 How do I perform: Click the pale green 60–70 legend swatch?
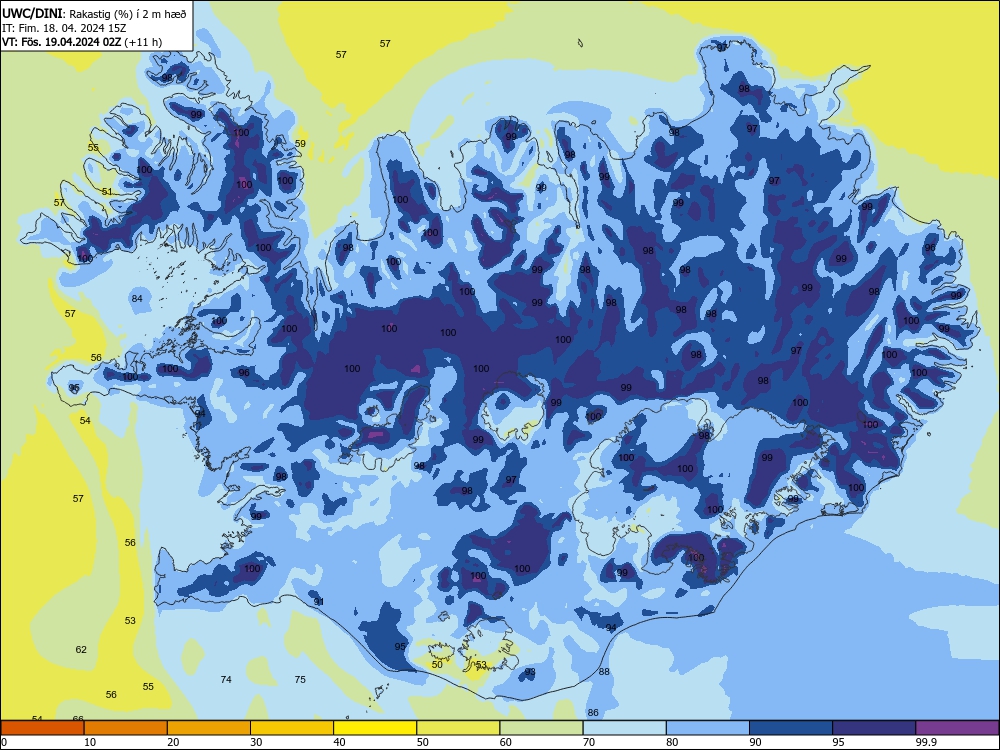tap(541, 728)
